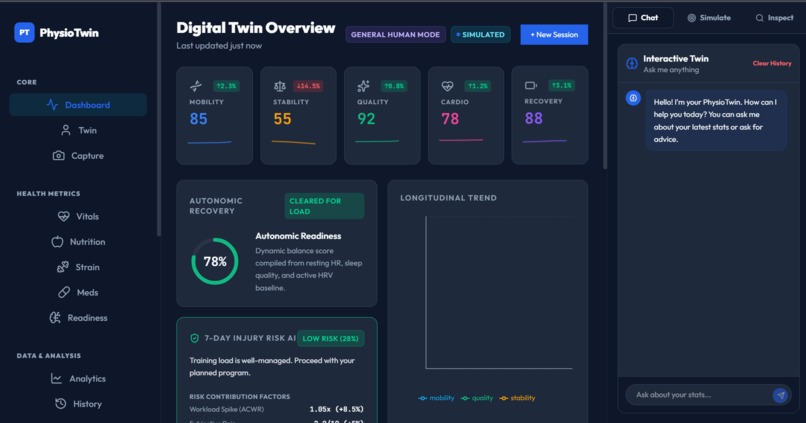This screenshot has width=806, height=423.
Task: Click the History clock icon
Action: [60, 403]
